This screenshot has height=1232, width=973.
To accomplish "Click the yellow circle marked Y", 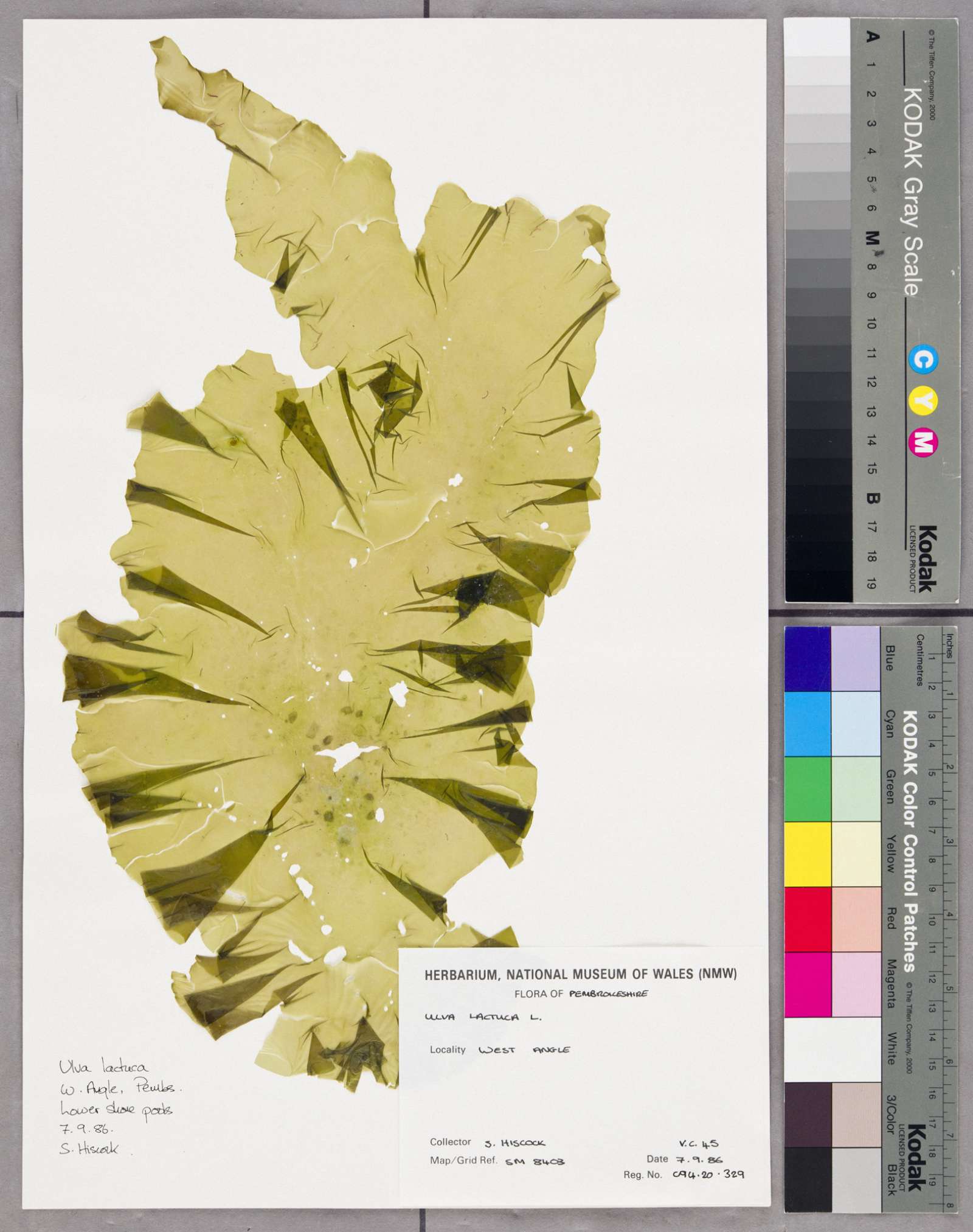I will (x=923, y=401).
